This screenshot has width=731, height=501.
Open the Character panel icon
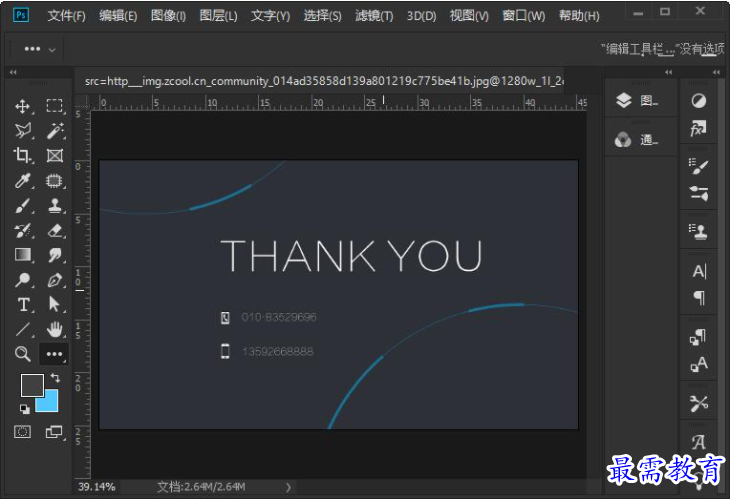pos(699,271)
